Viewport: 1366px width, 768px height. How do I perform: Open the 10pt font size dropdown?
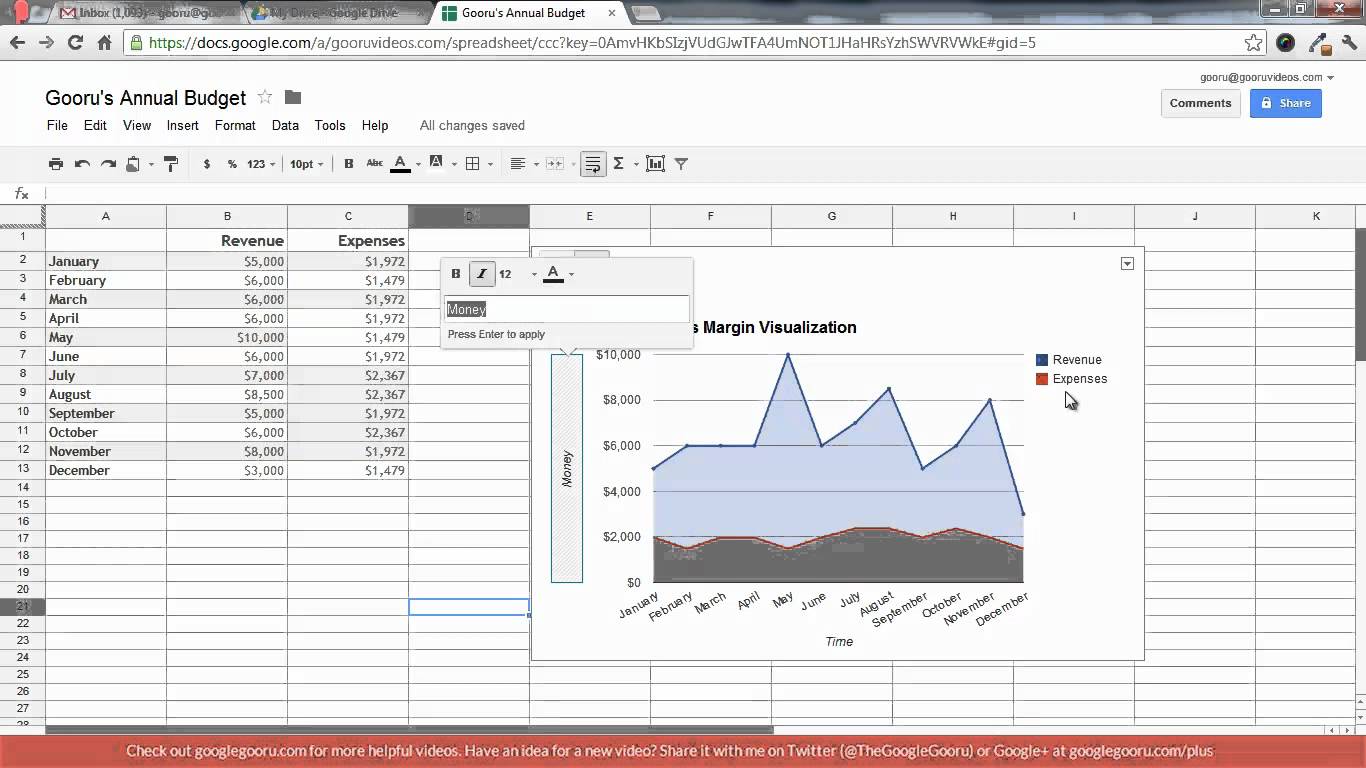(307, 164)
